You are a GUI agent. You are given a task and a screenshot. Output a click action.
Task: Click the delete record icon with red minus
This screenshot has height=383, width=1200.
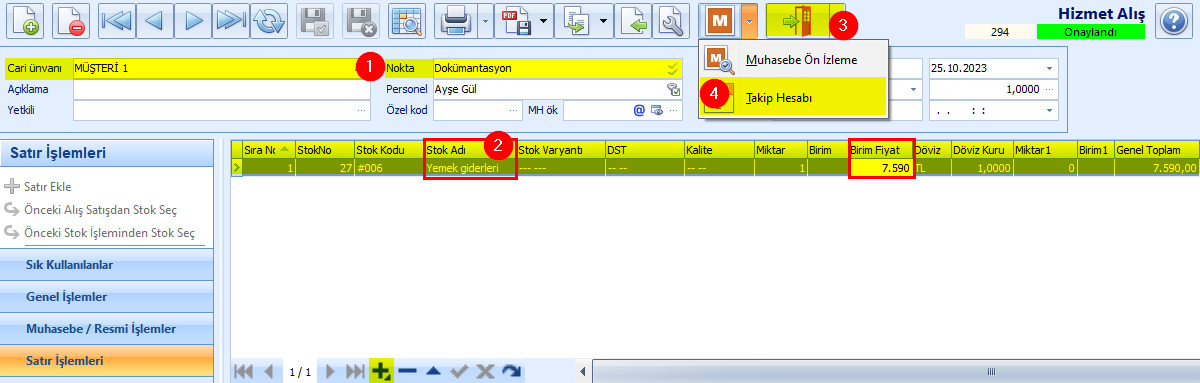pyautogui.click(x=69, y=21)
